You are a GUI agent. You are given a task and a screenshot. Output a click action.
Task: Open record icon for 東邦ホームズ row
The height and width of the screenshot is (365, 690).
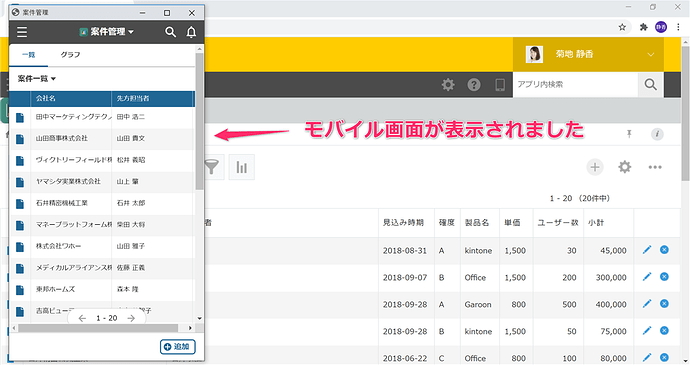(20, 290)
